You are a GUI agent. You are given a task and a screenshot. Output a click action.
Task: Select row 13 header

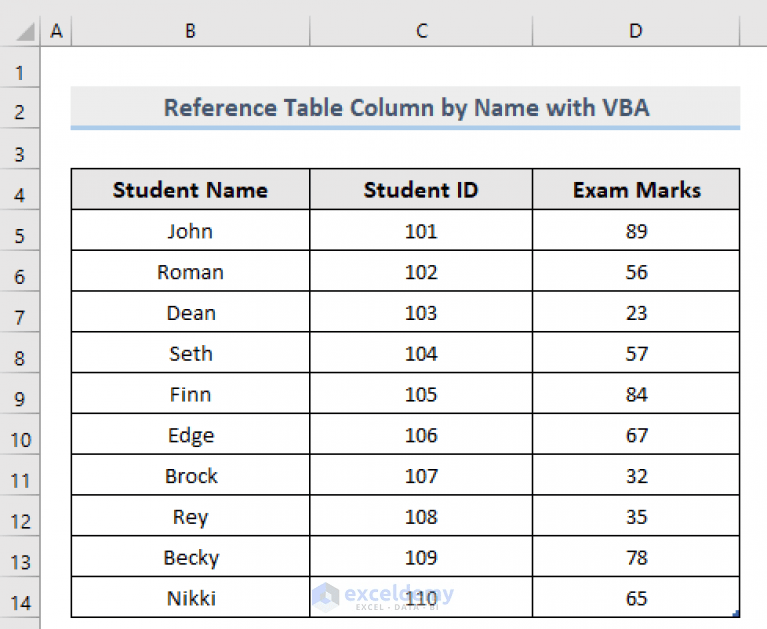pos(20,557)
